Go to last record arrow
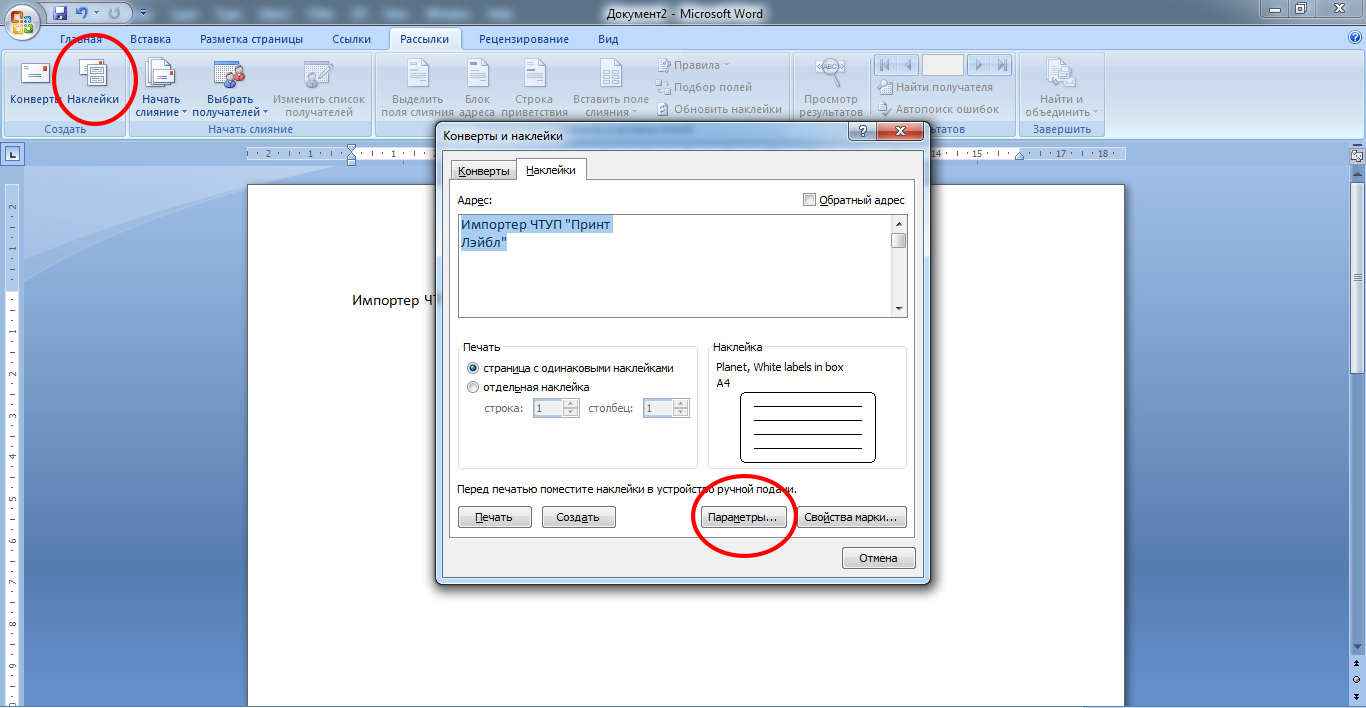 pyautogui.click(x=1002, y=65)
